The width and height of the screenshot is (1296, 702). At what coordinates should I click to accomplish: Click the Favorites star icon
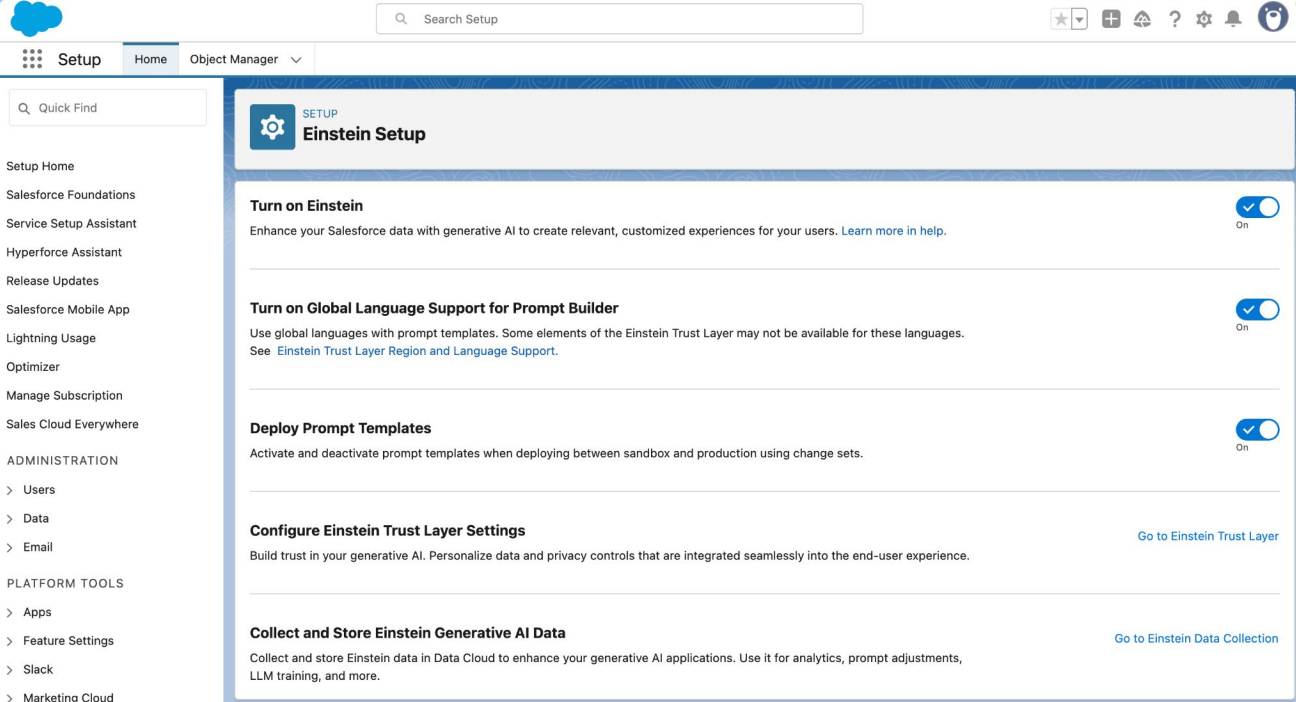coord(1059,19)
